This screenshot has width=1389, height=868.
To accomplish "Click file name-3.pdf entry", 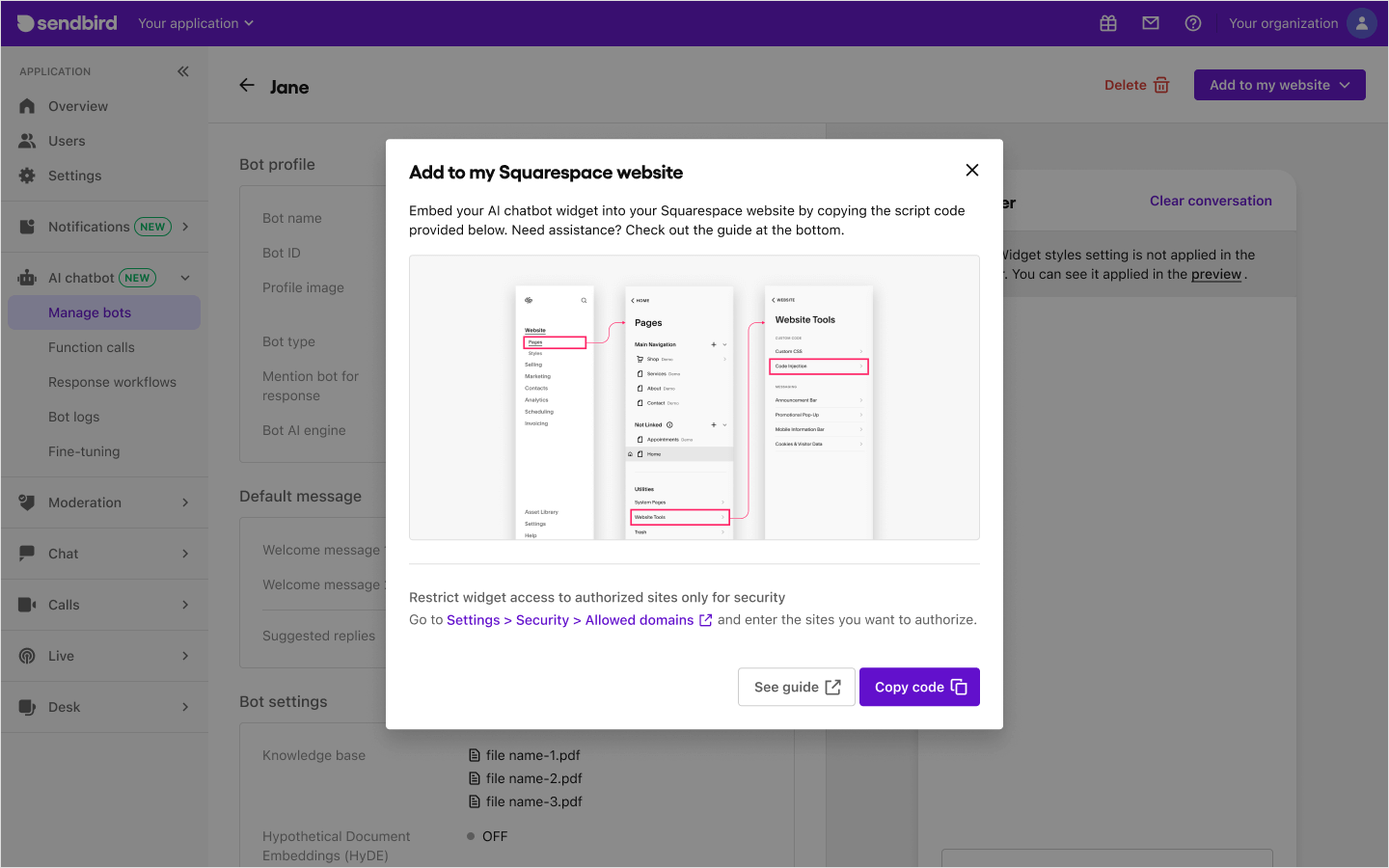I will 525,801.
